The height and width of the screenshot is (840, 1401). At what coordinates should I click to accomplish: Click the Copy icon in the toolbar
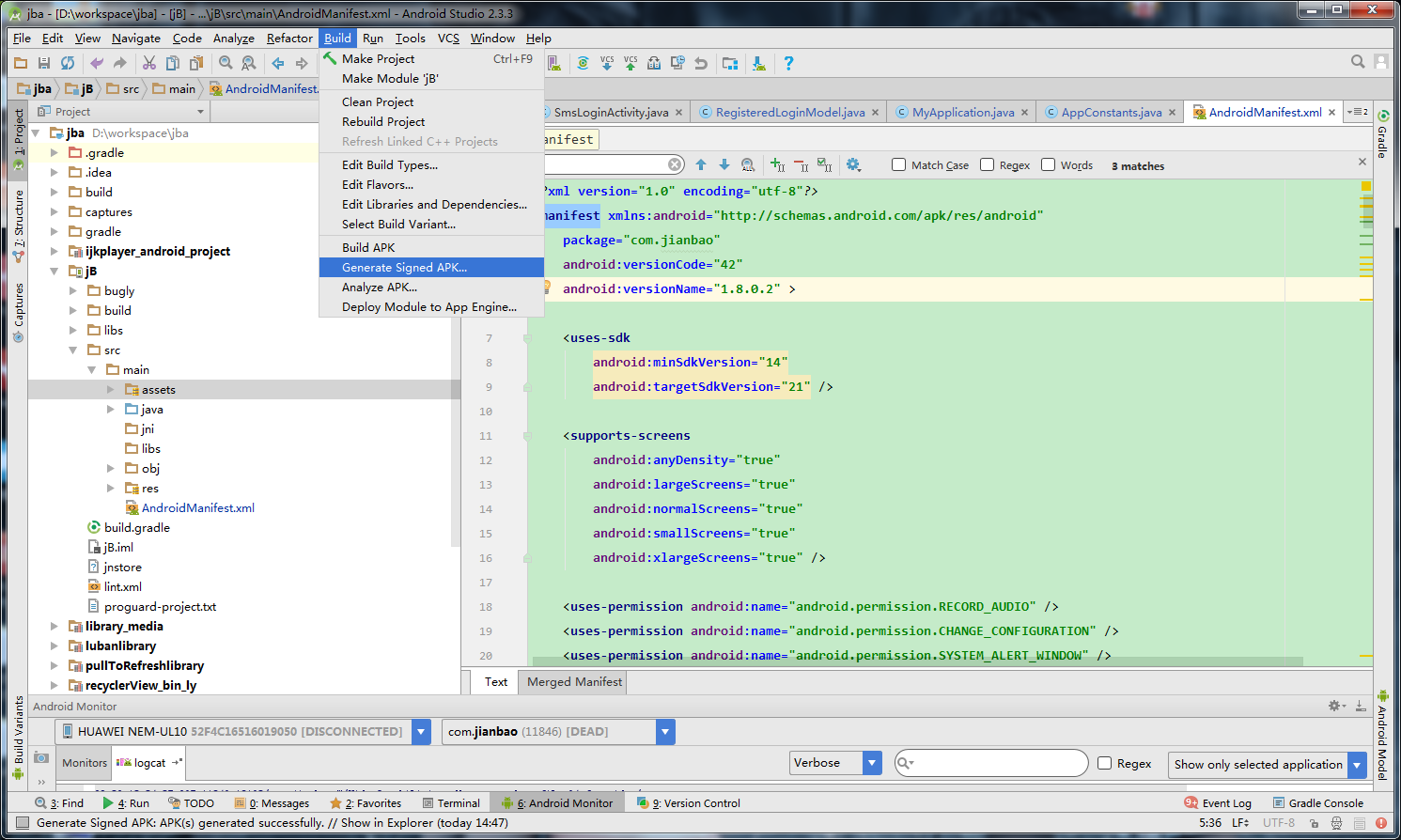click(173, 63)
